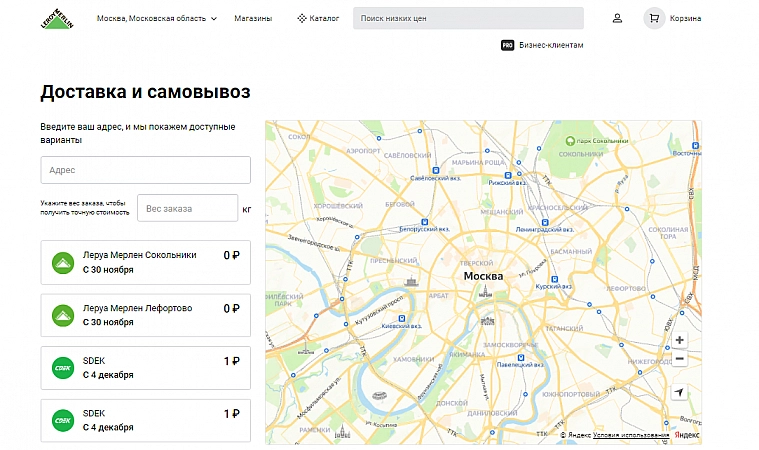Open the Каталог menu
Screen dimensions: 759x450
(318, 18)
